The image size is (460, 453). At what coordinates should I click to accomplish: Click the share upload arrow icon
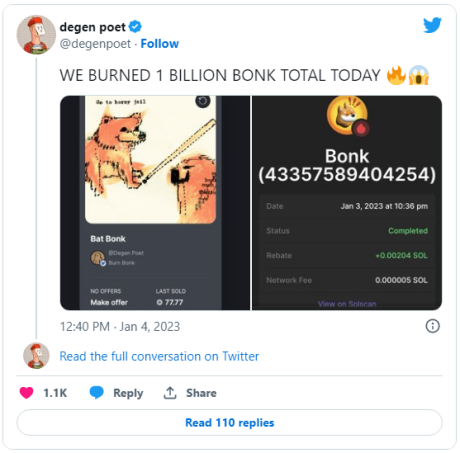coord(170,393)
